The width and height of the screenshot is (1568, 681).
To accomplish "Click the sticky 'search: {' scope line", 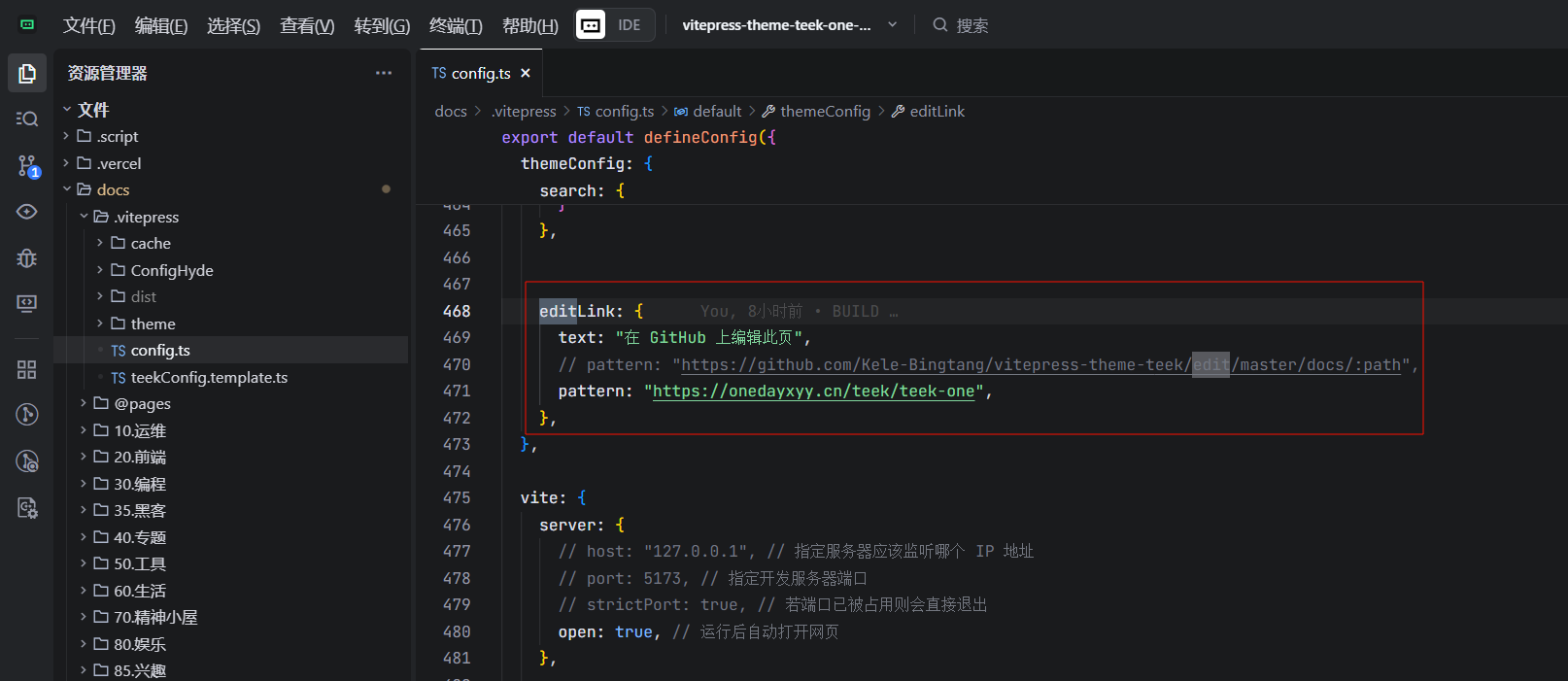I will click(582, 190).
